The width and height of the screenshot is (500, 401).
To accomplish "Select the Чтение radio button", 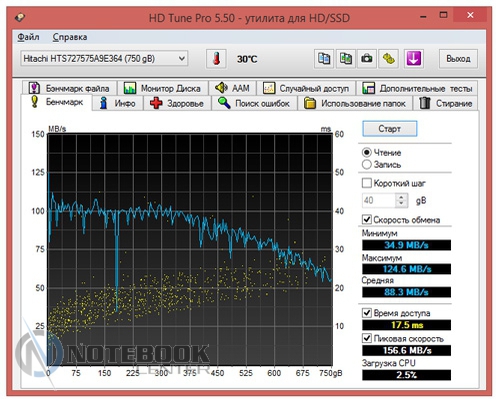I will [x=366, y=153].
